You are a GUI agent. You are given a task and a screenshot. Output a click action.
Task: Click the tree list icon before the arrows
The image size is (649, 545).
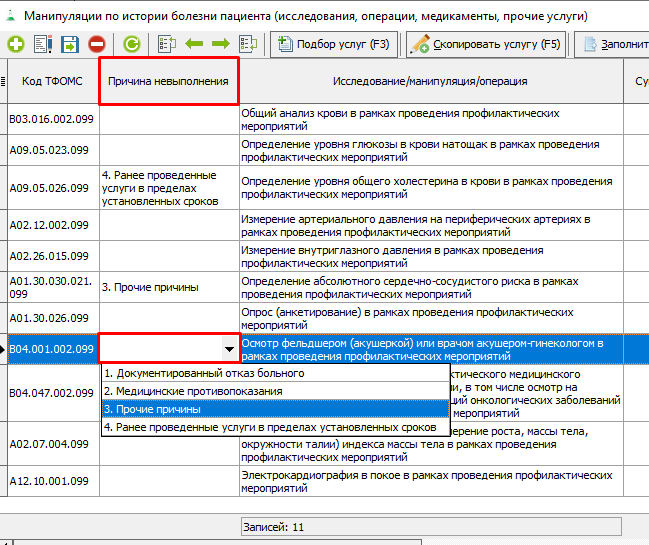click(x=167, y=44)
